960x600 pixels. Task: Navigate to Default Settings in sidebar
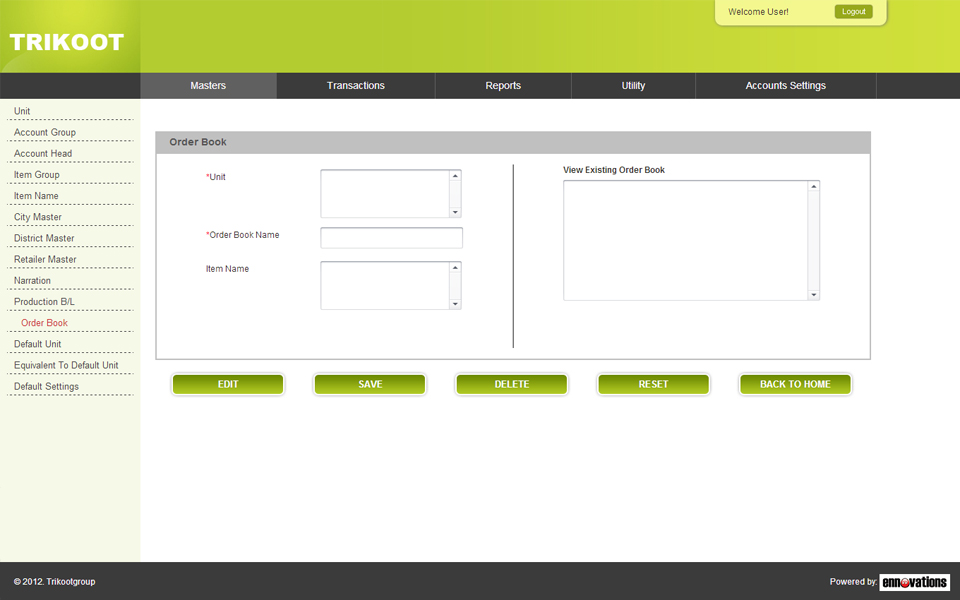click(46, 387)
